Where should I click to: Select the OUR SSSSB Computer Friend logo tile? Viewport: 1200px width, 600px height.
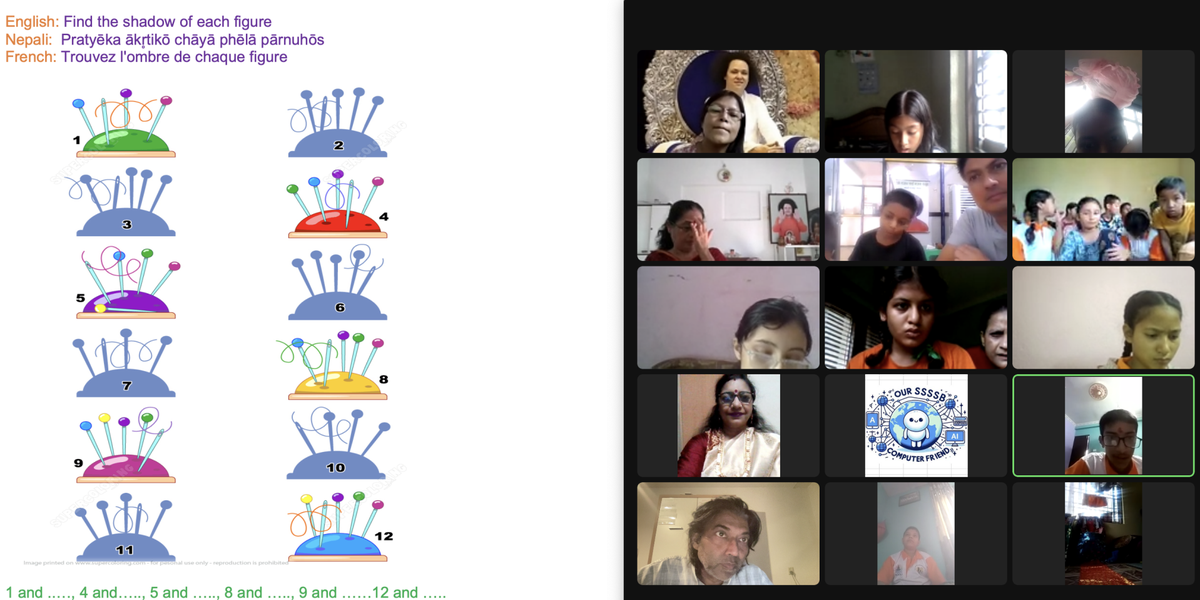pos(916,425)
